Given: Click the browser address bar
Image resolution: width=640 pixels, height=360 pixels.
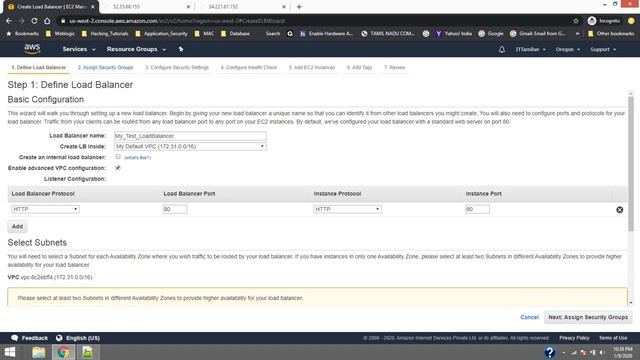Looking at the screenshot, I should coord(314,21).
